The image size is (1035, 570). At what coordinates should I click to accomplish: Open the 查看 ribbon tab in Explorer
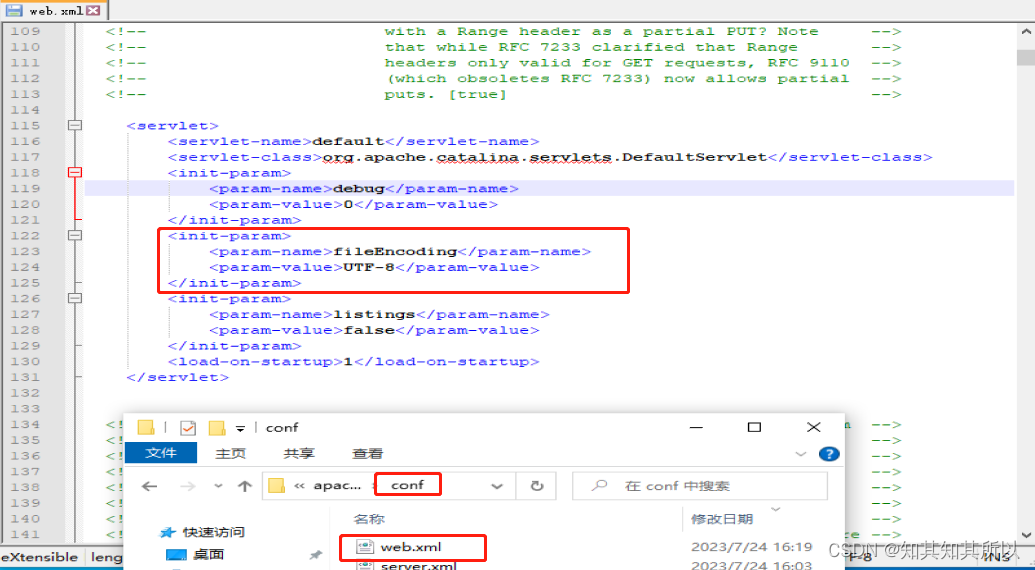[x=368, y=453]
